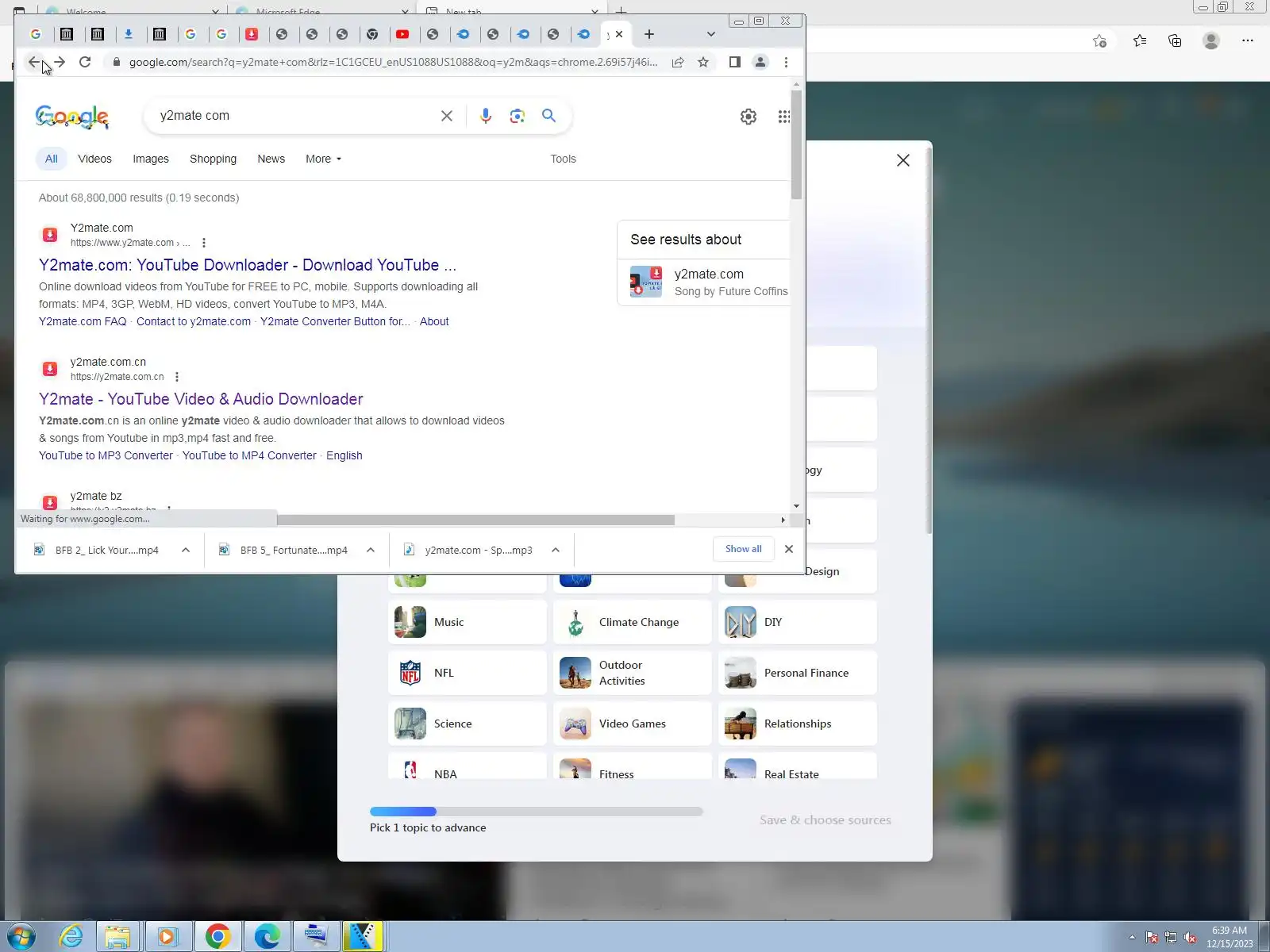Image resolution: width=1270 pixels, height=952 pixels.
Task: Expand options for 'BFB 5_ Fortunate....mp4' download
Action: (371, 550)
